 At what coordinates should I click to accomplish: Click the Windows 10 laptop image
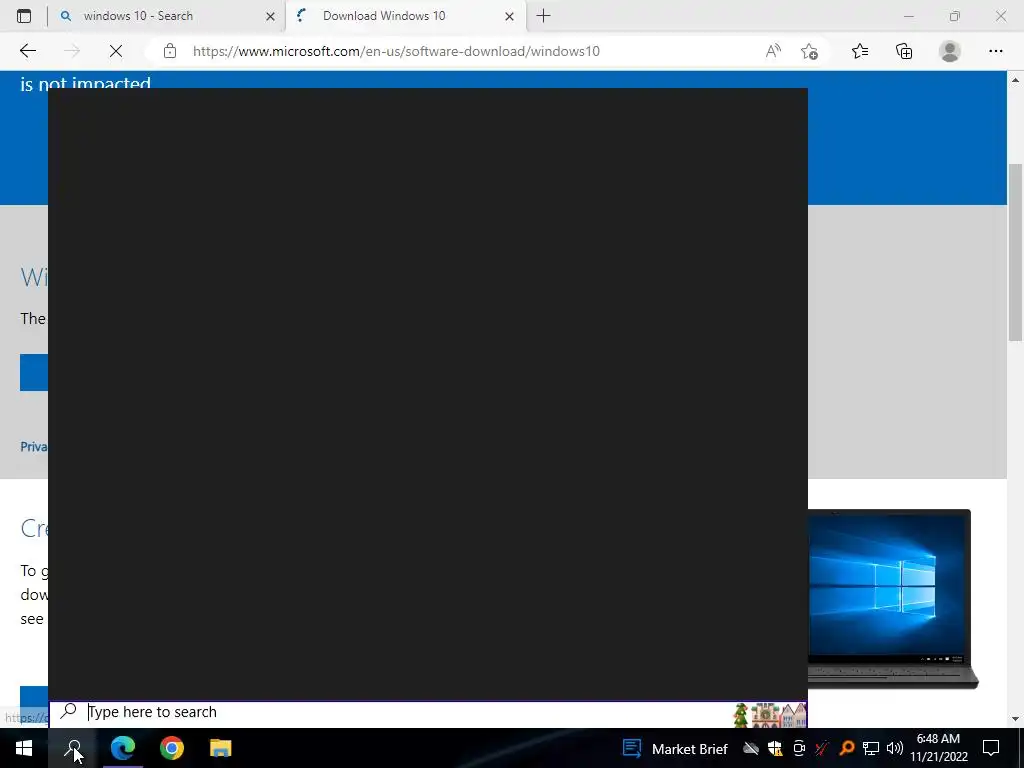click(893, 599)
